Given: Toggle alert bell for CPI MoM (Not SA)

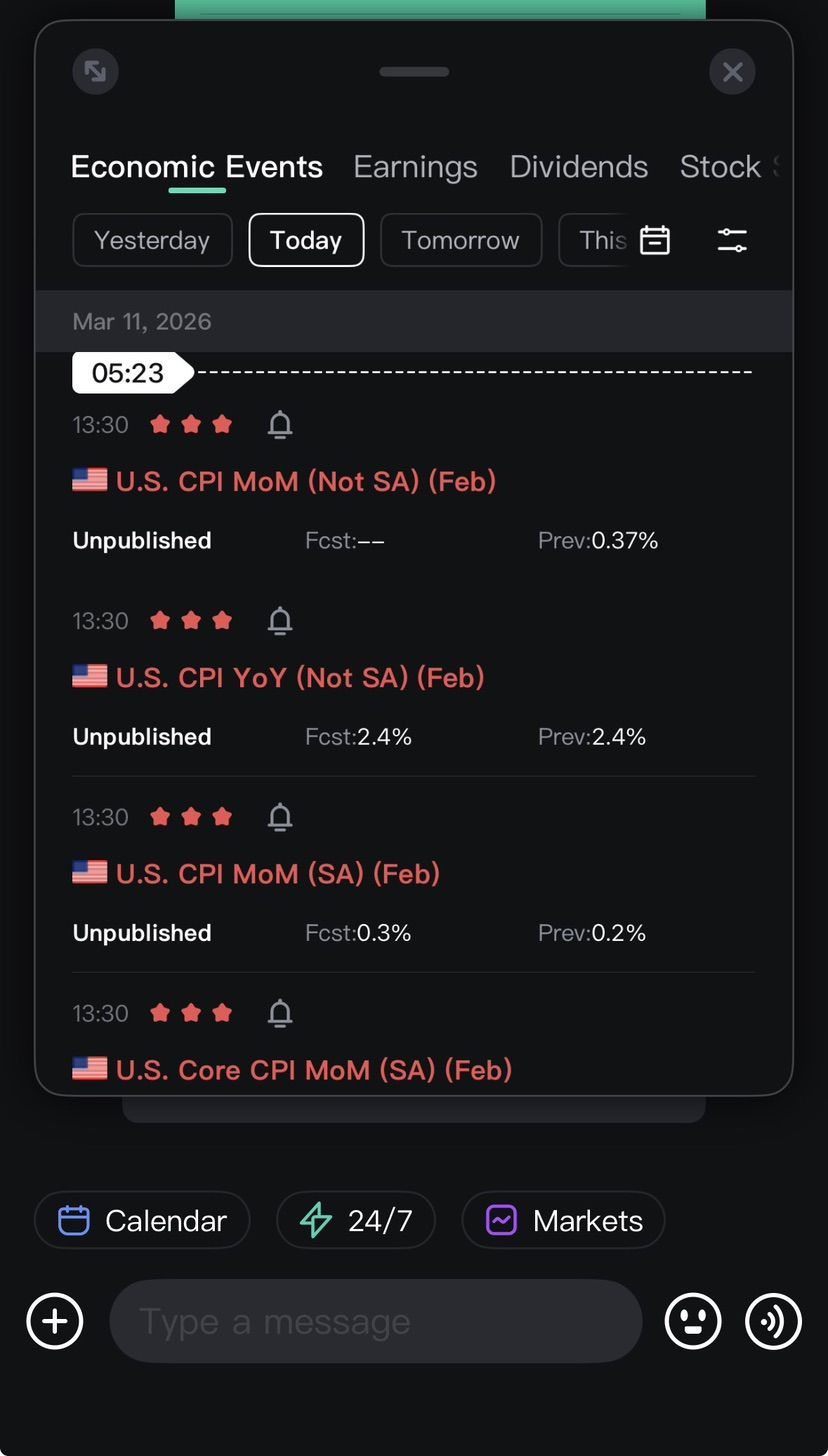Looking at the screenshot, I should (x=280, y=425).
